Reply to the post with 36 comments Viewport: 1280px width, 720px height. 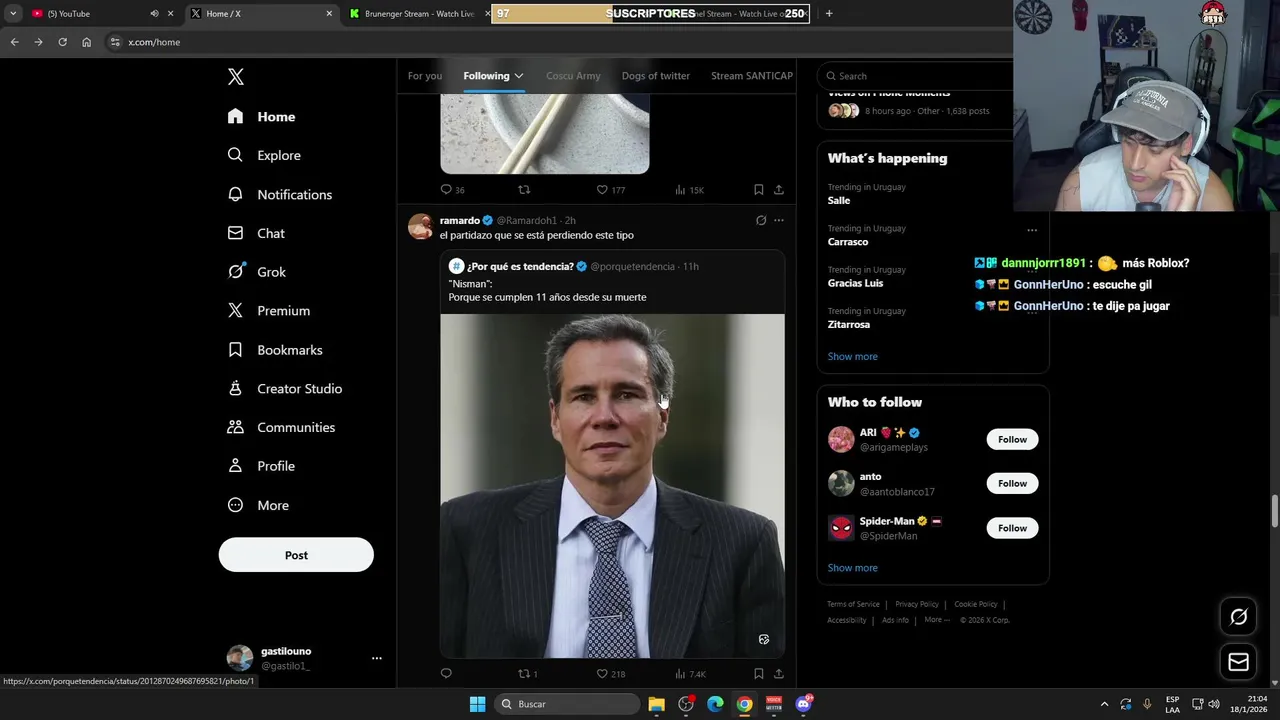(x=446, y=190)
